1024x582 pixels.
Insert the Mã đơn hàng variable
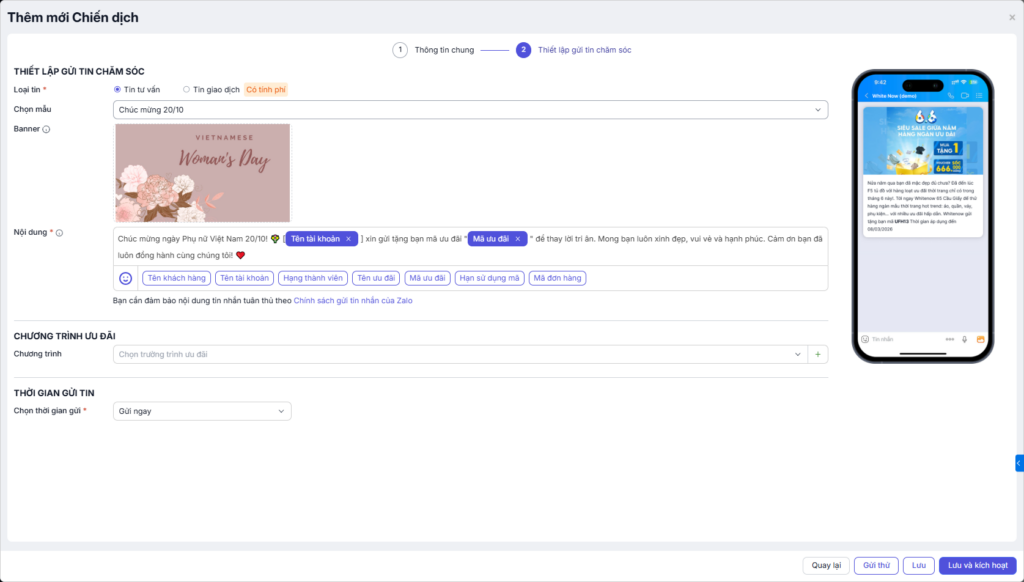(x=557, y=278)
